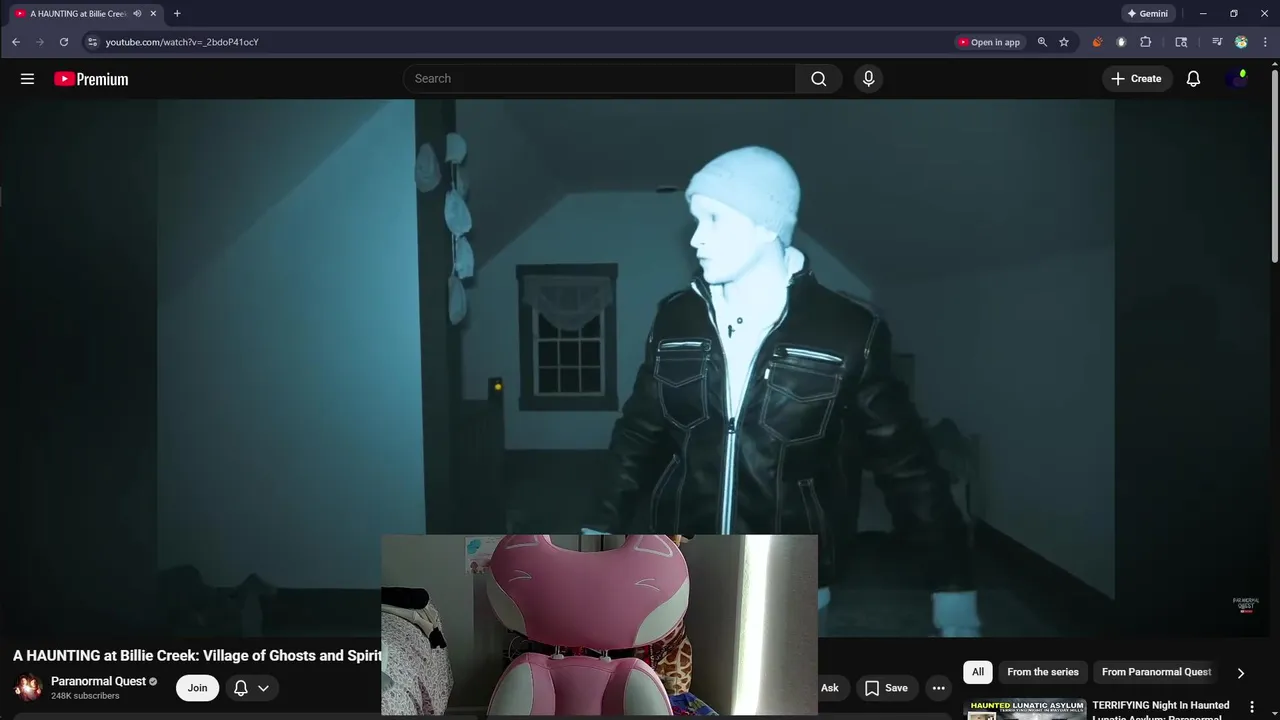The image size is (1280, 720).
Task: Open the Google Lens search icon
Action: pos(1181,42)
